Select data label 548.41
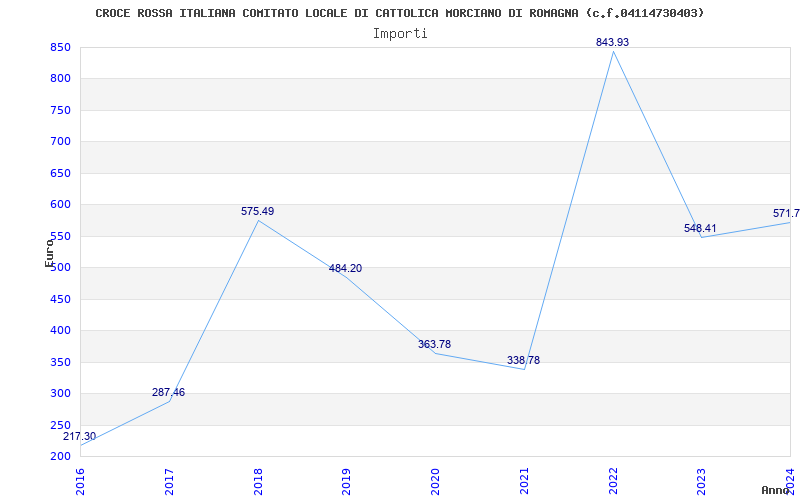Viewport: 800px width, 500px height. [x=701, y=228]
